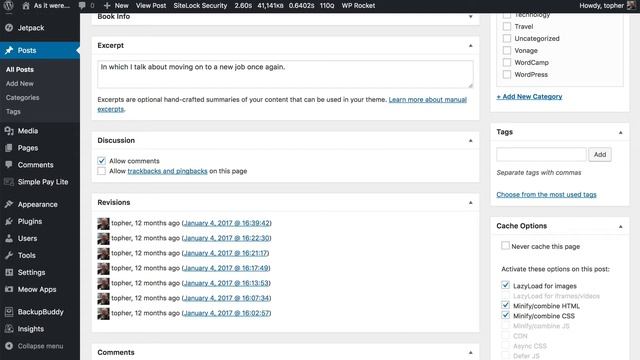Check the Uncategorized category

click(x=507, y=38)
